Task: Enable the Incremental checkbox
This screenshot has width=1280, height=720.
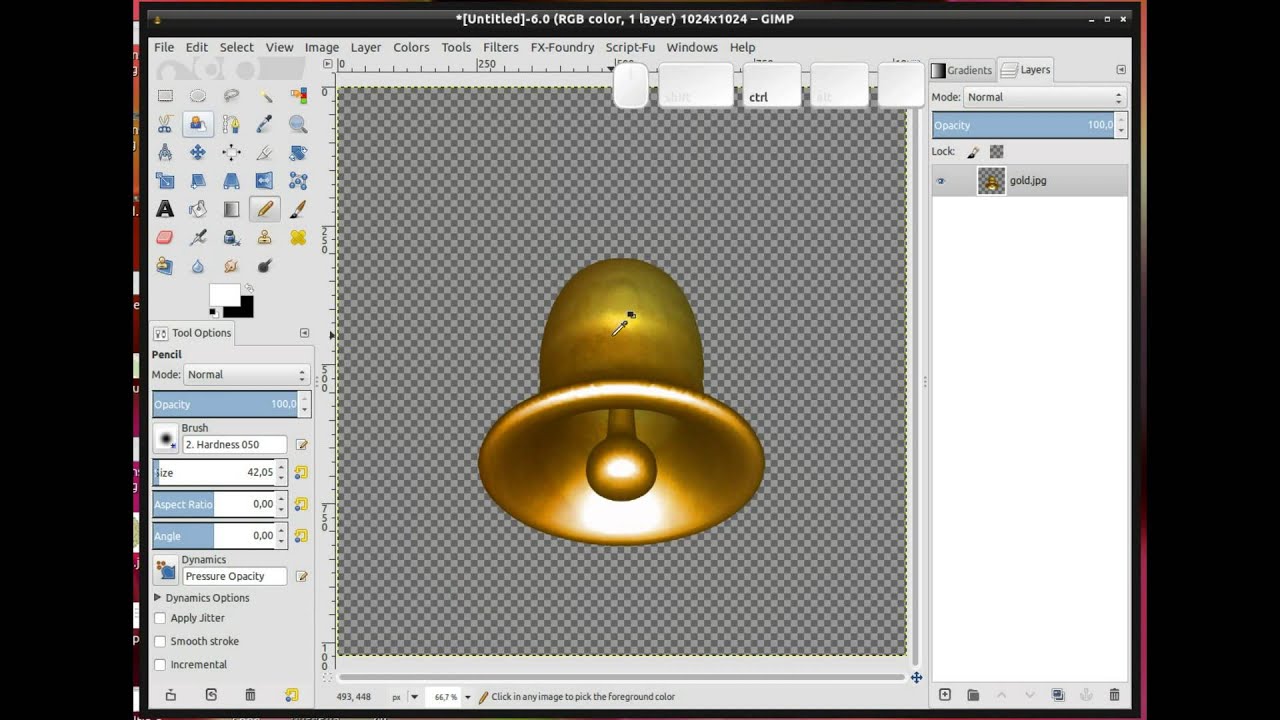Action: pyautogui.click(x=160, y=664)
